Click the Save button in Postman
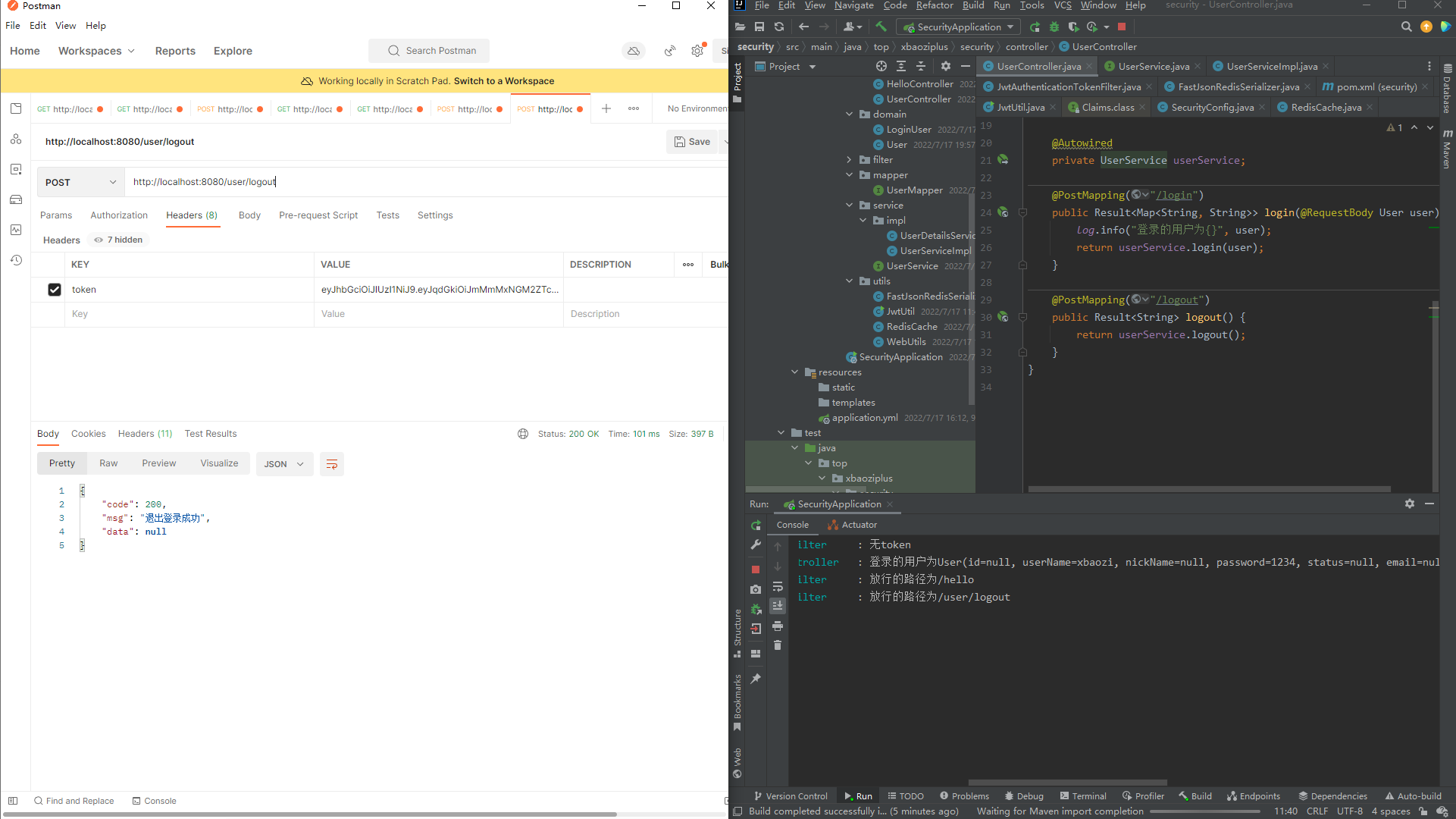The image size is (1456, 819). tap(692, 142)
